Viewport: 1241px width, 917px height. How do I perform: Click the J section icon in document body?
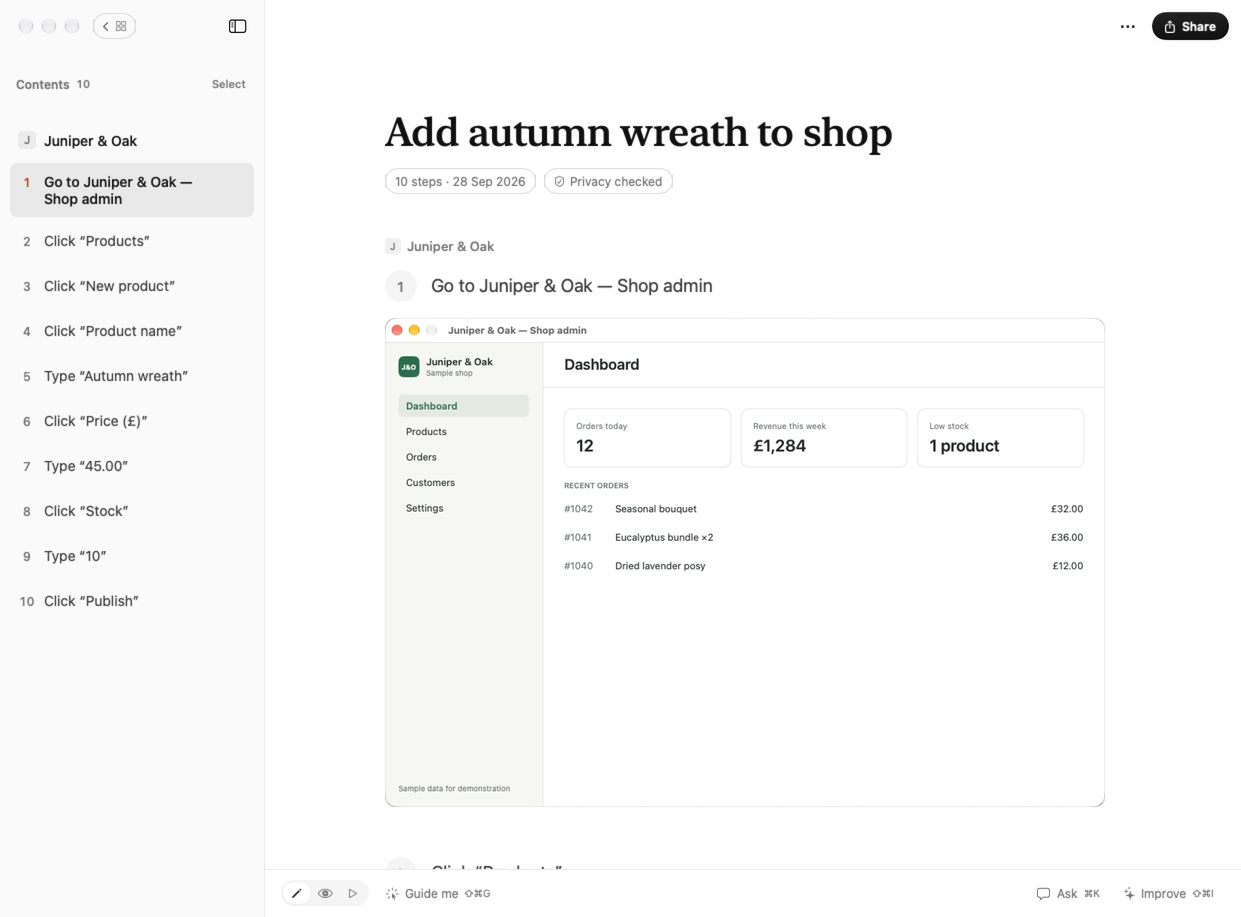393,246
